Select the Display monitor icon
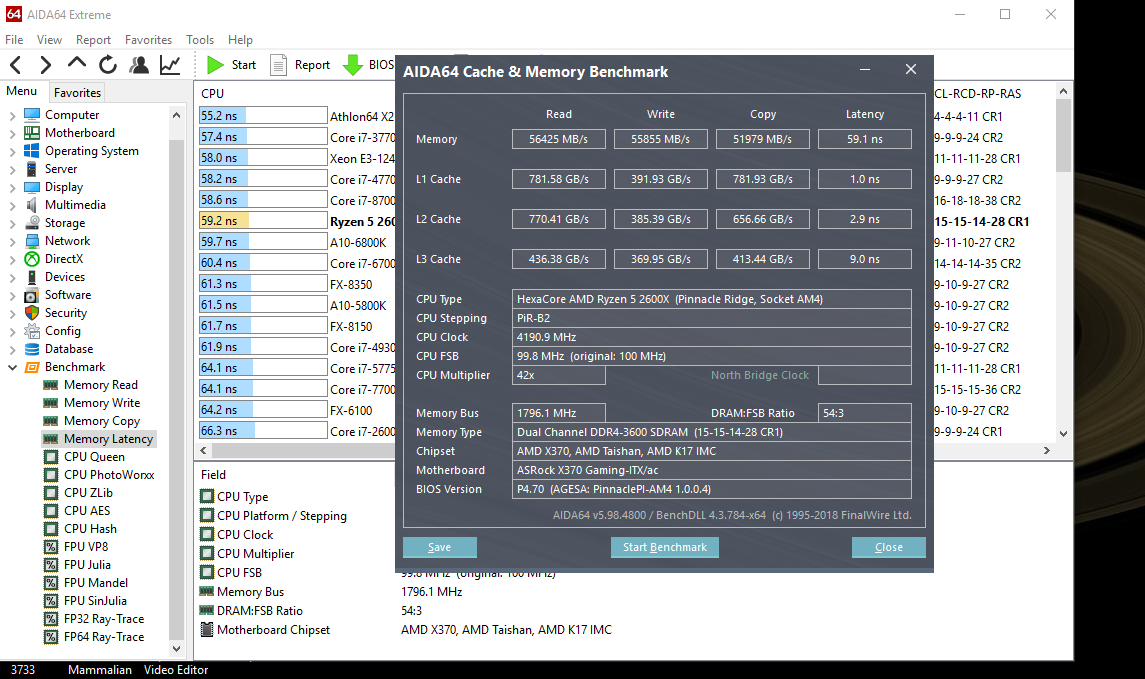This screenshot has height=679, width=1145. point(32,187)
